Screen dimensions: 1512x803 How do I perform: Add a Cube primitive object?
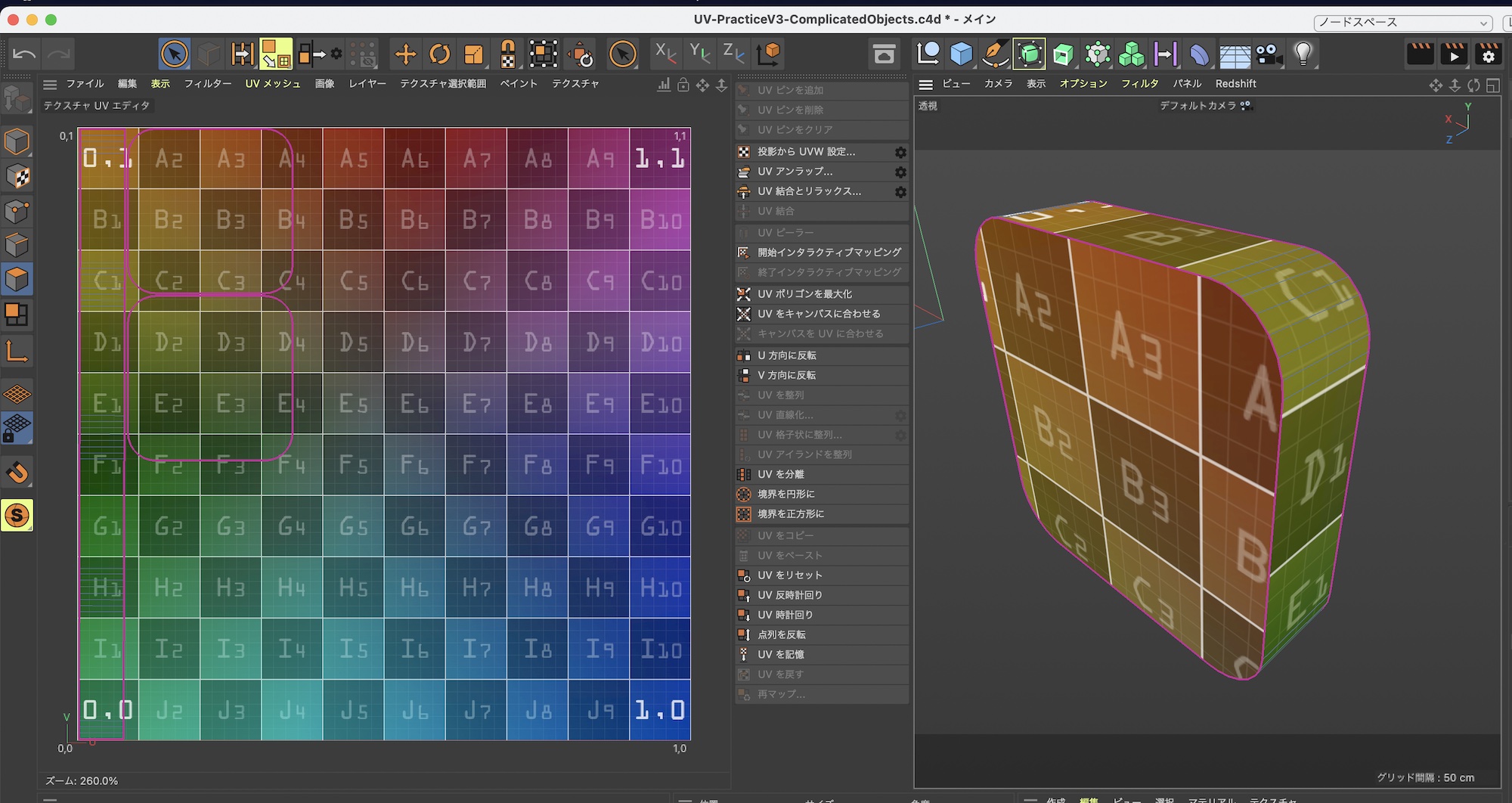(x=961, y=54)
